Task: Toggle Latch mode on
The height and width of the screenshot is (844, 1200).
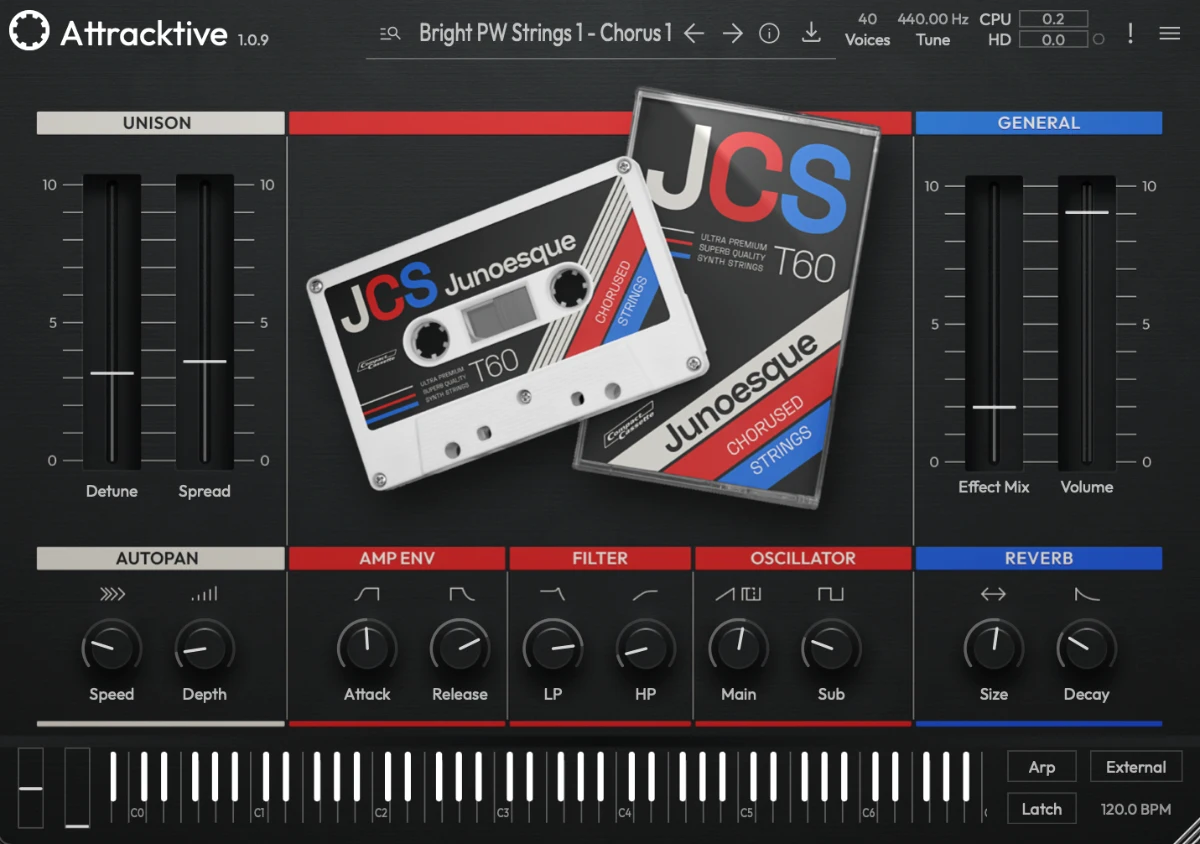Action: click(x=1041, y=808)
